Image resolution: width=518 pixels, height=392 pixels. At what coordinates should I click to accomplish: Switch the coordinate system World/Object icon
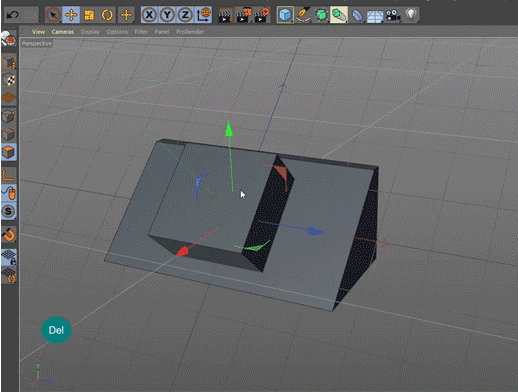(x=204, y=15)
